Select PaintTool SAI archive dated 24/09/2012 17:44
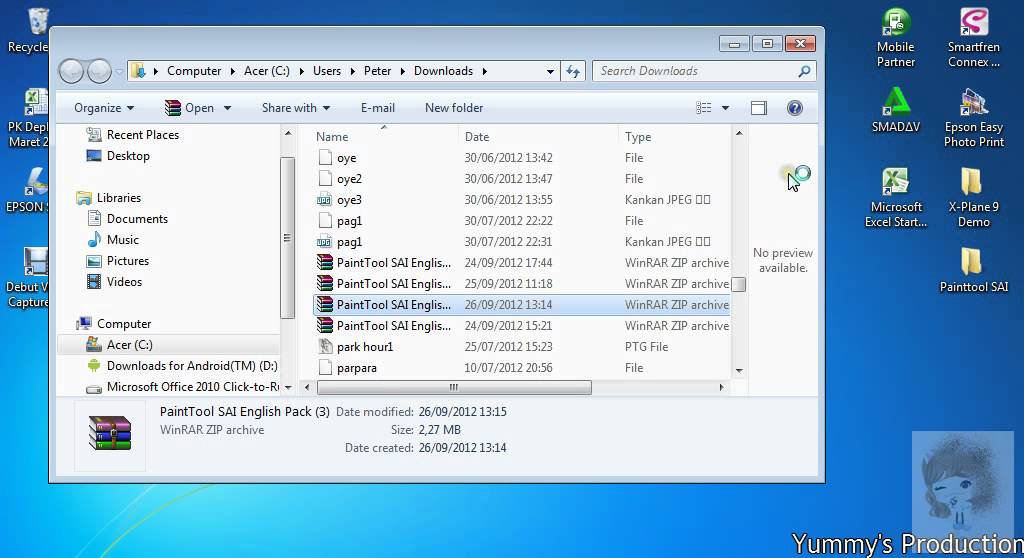This screenshot has width=1024, height=558. click(x=522, y=263)
